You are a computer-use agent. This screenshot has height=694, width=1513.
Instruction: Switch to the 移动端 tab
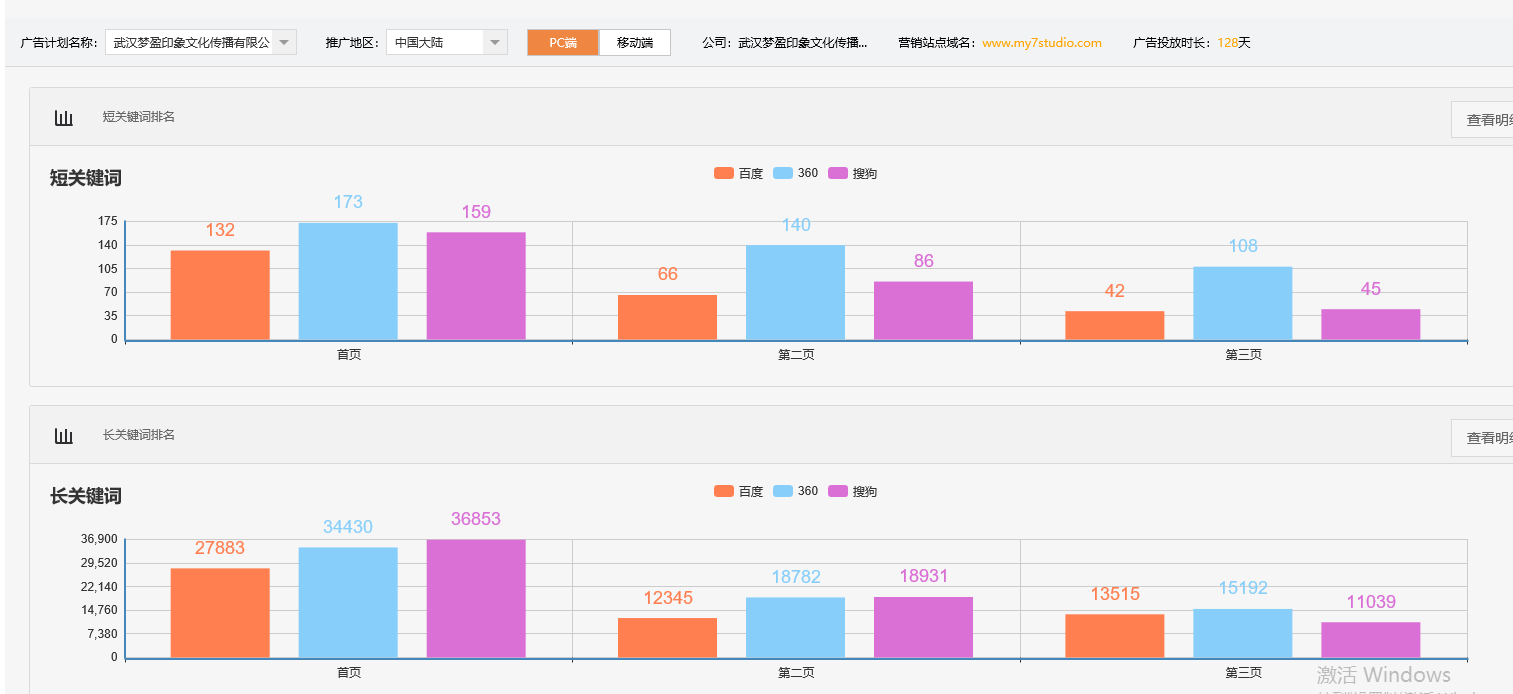pos(634,43)
